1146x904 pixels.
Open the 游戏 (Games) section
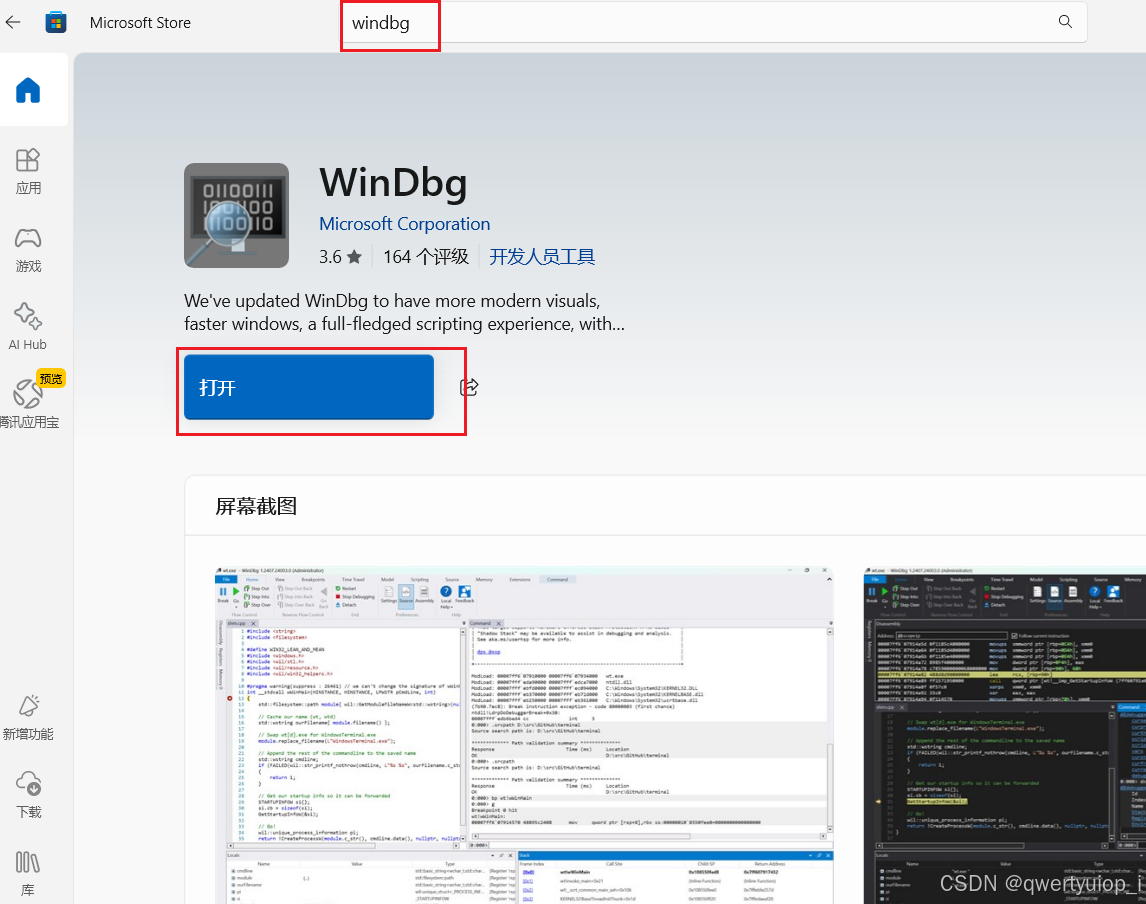click(x=29, y=250)
